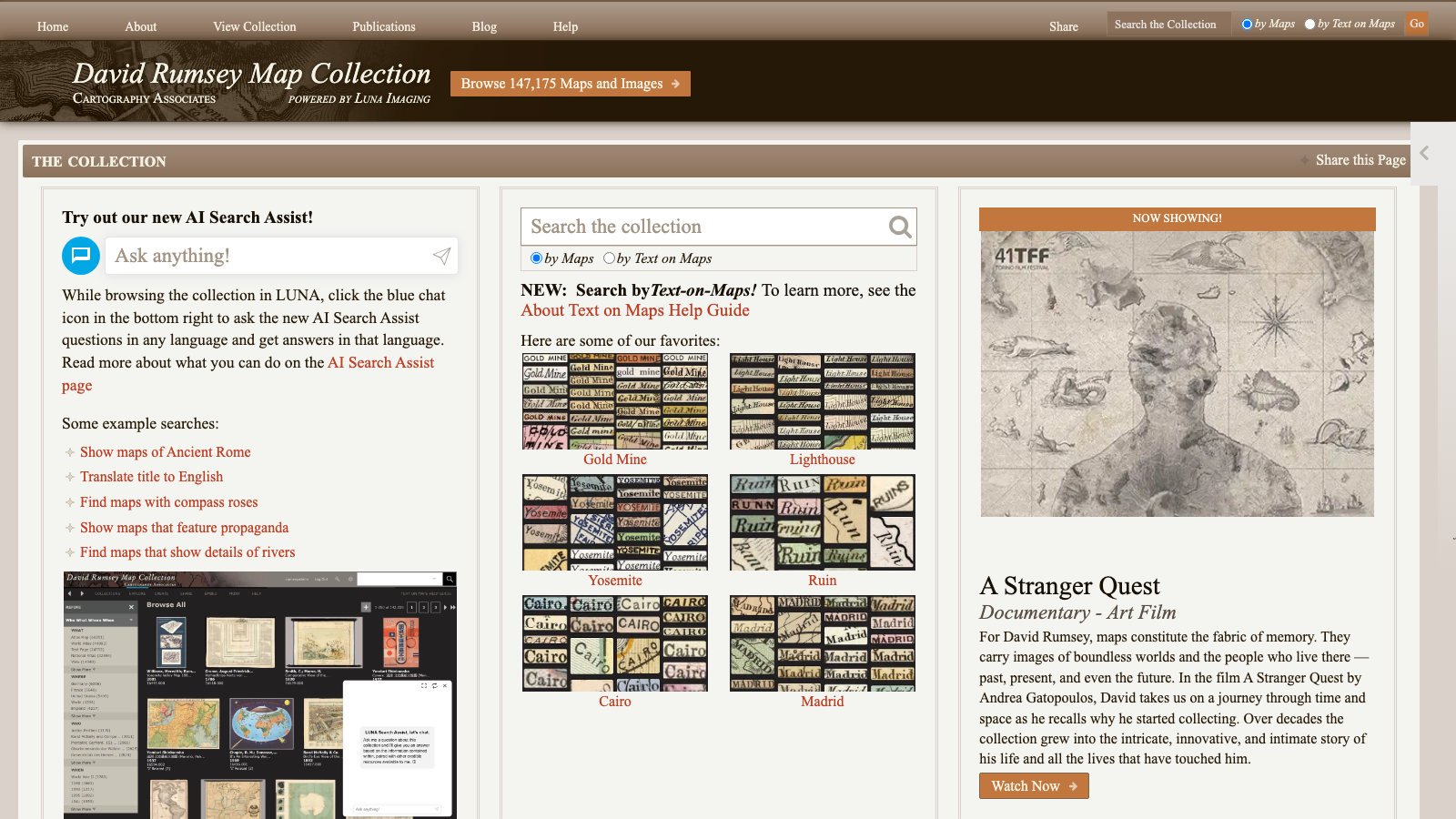The image size is (1456, 819).
Task: Open the Help menu
Action: point(565,26)
